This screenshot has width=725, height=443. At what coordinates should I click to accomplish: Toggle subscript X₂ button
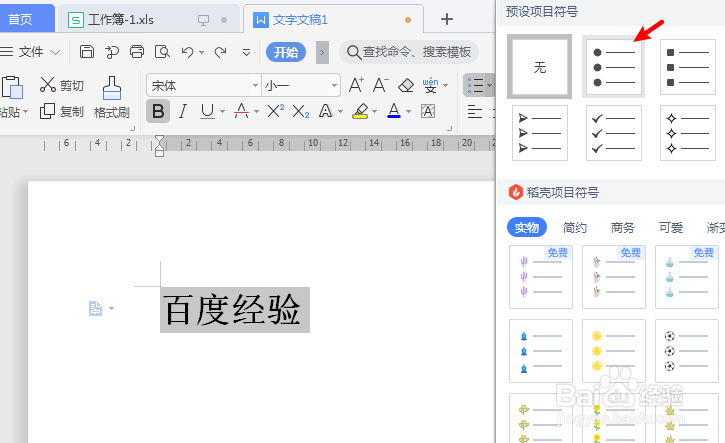click(x=301, y=111)
